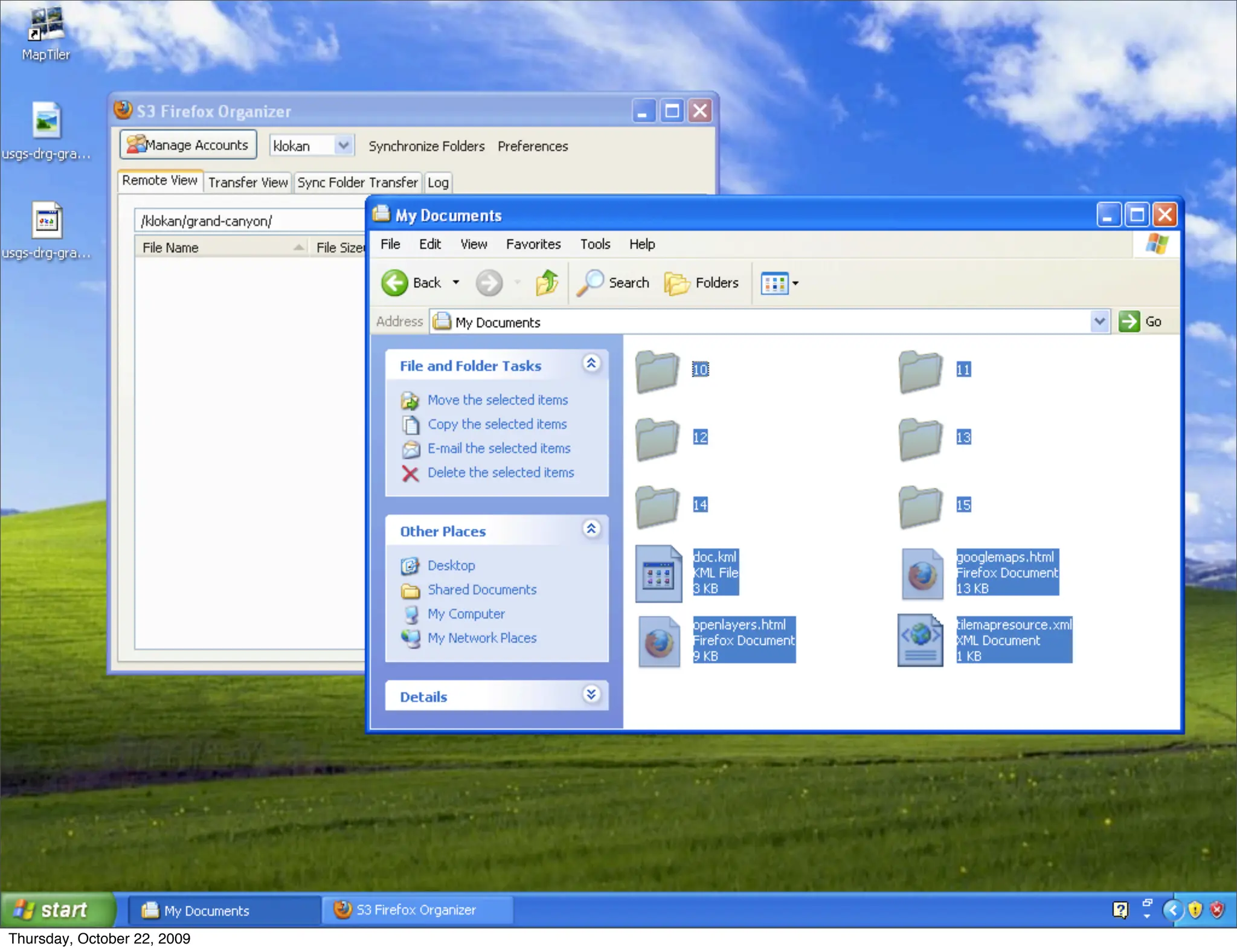Screen dimensions: 1237x952
Task: Select the tilemapresource.xml file icon
Action: point(920,640)
